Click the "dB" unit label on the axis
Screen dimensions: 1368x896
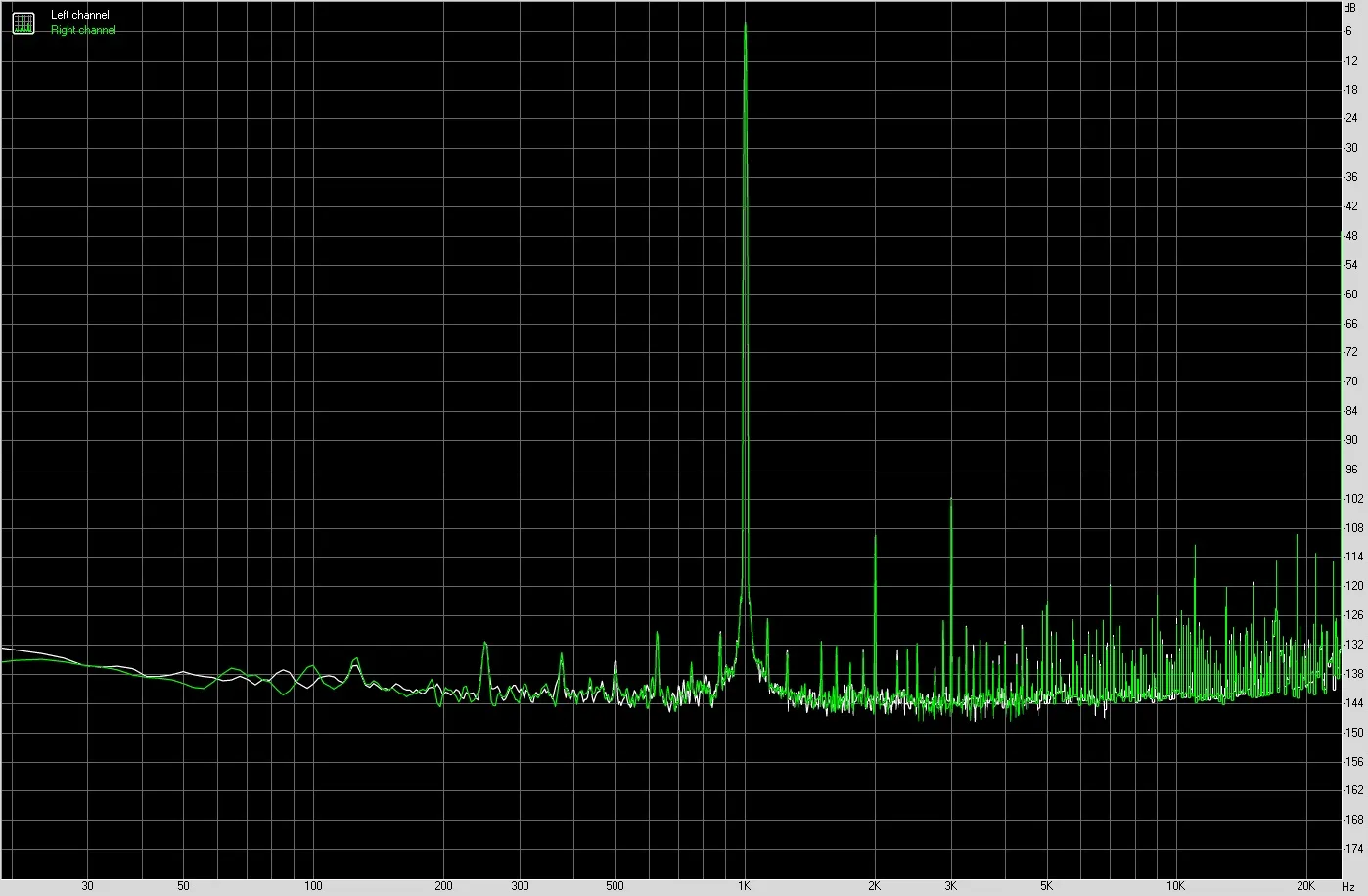(1350, 7)
